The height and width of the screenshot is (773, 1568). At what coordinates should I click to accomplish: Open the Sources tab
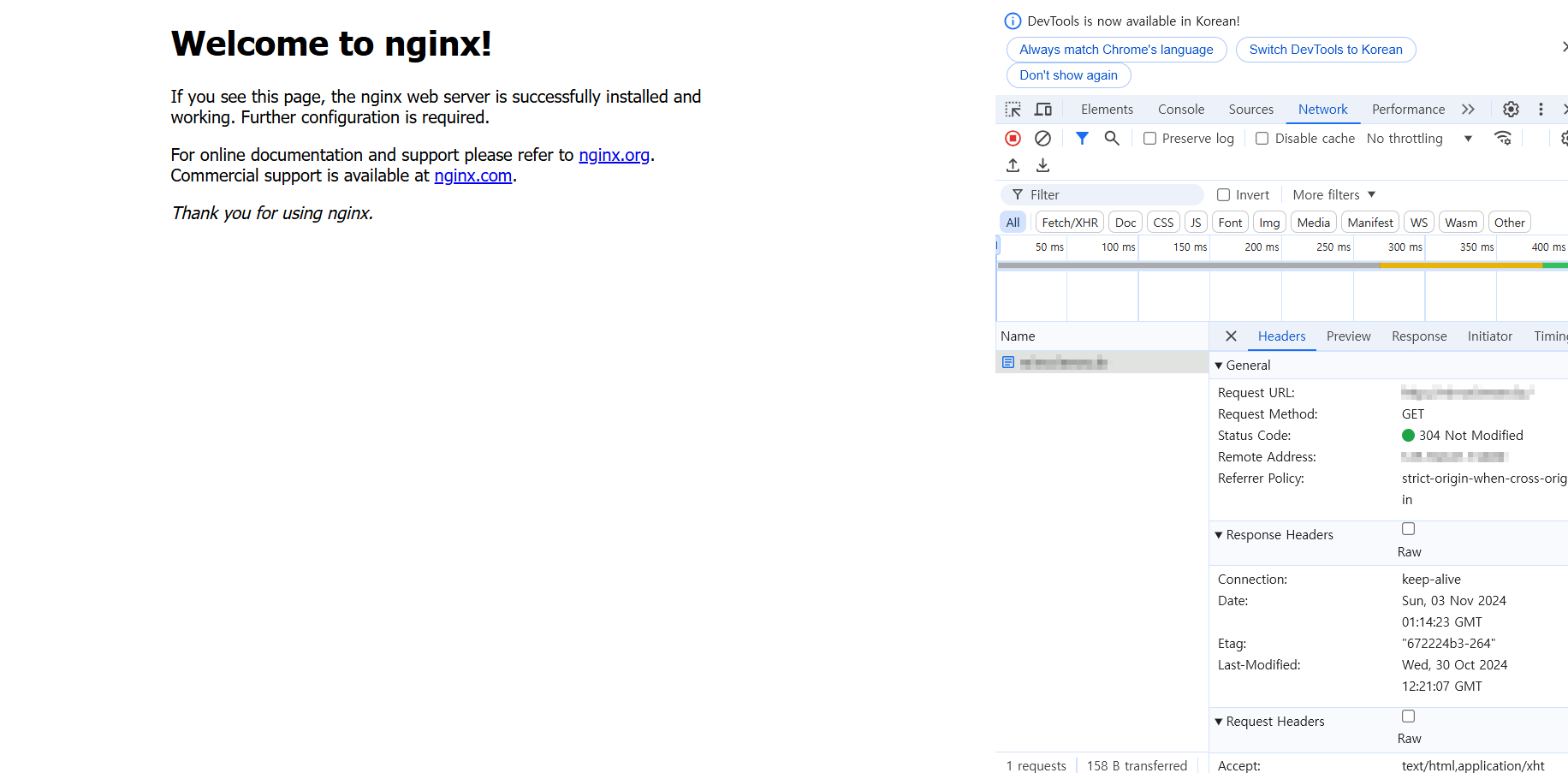click(1250, 110)
